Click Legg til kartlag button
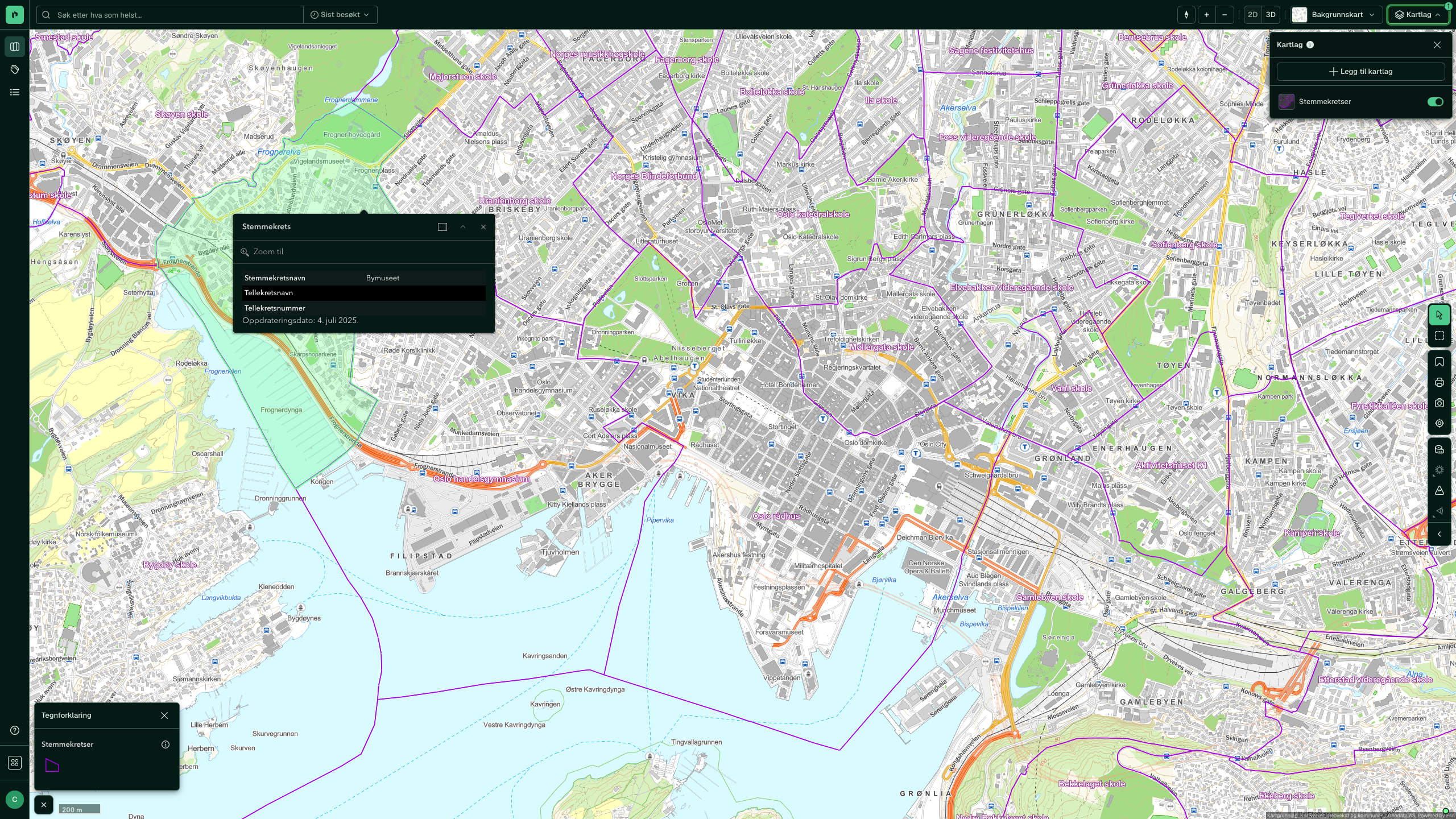 [x=1360, y=72]
